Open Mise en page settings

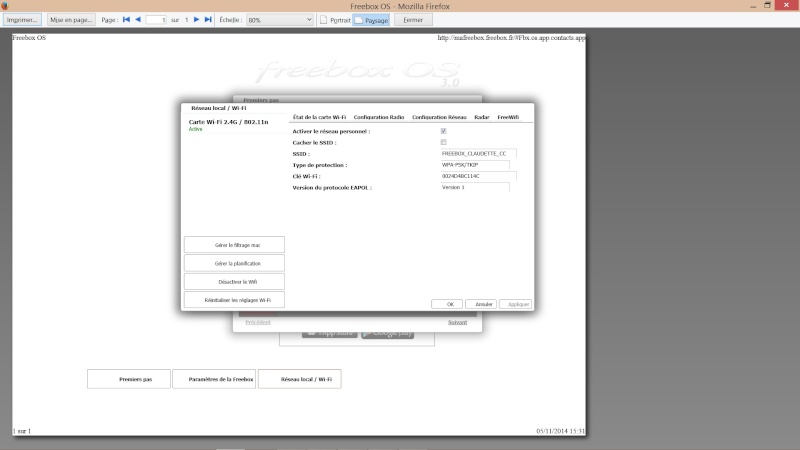[71, 20]
